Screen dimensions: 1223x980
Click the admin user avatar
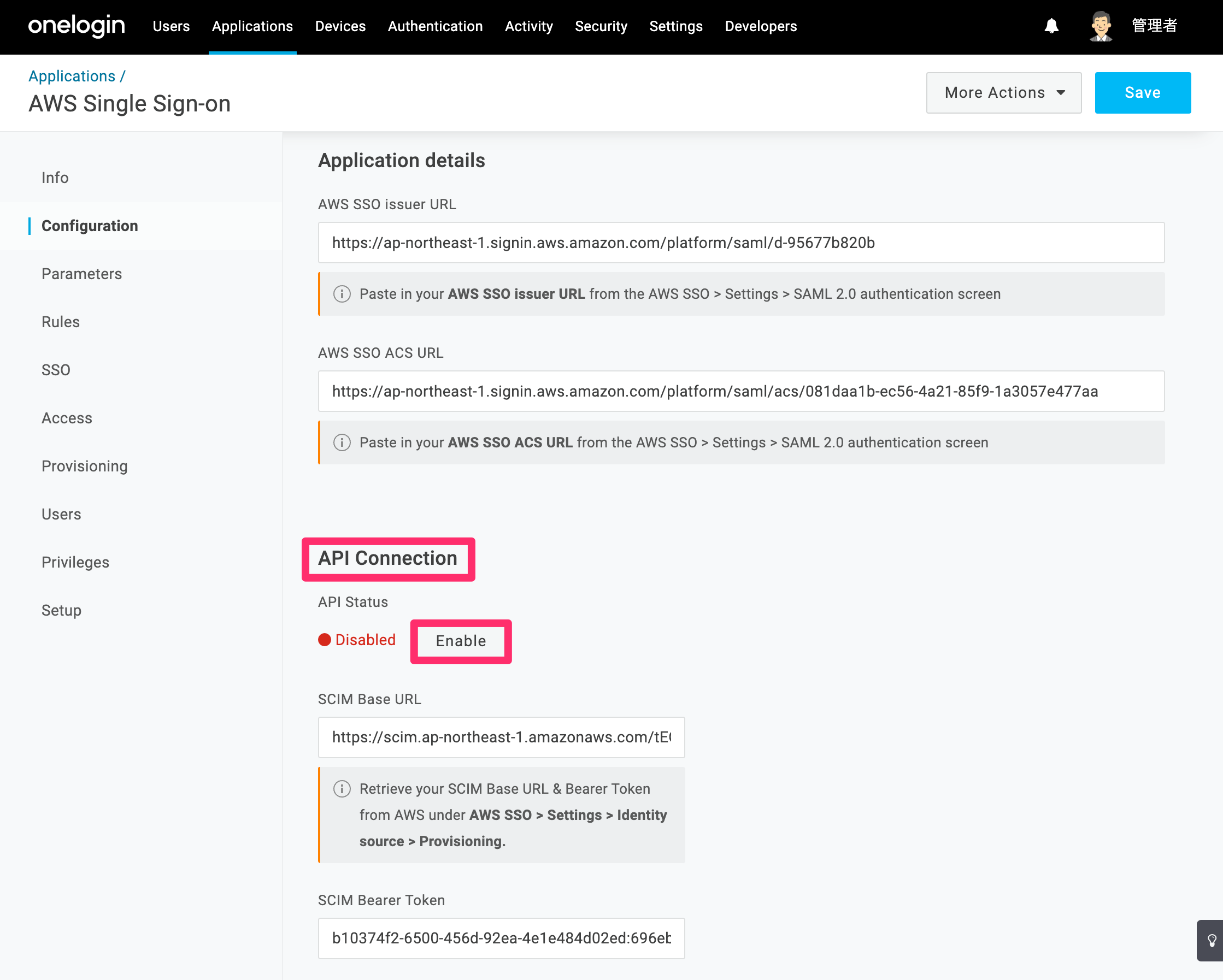[x=1101, y=26]
